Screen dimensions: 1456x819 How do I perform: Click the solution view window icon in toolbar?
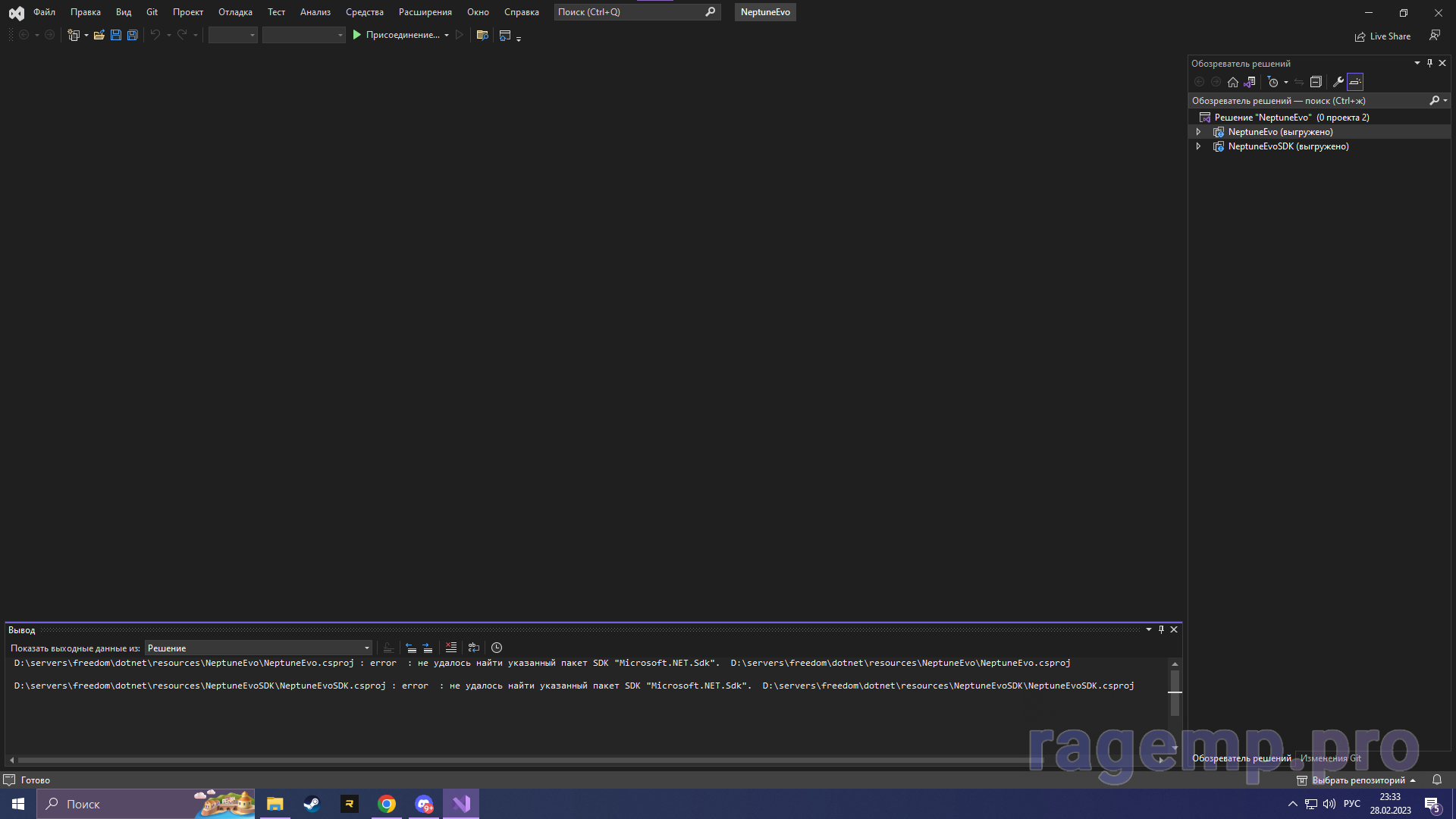tap(505, 35)
